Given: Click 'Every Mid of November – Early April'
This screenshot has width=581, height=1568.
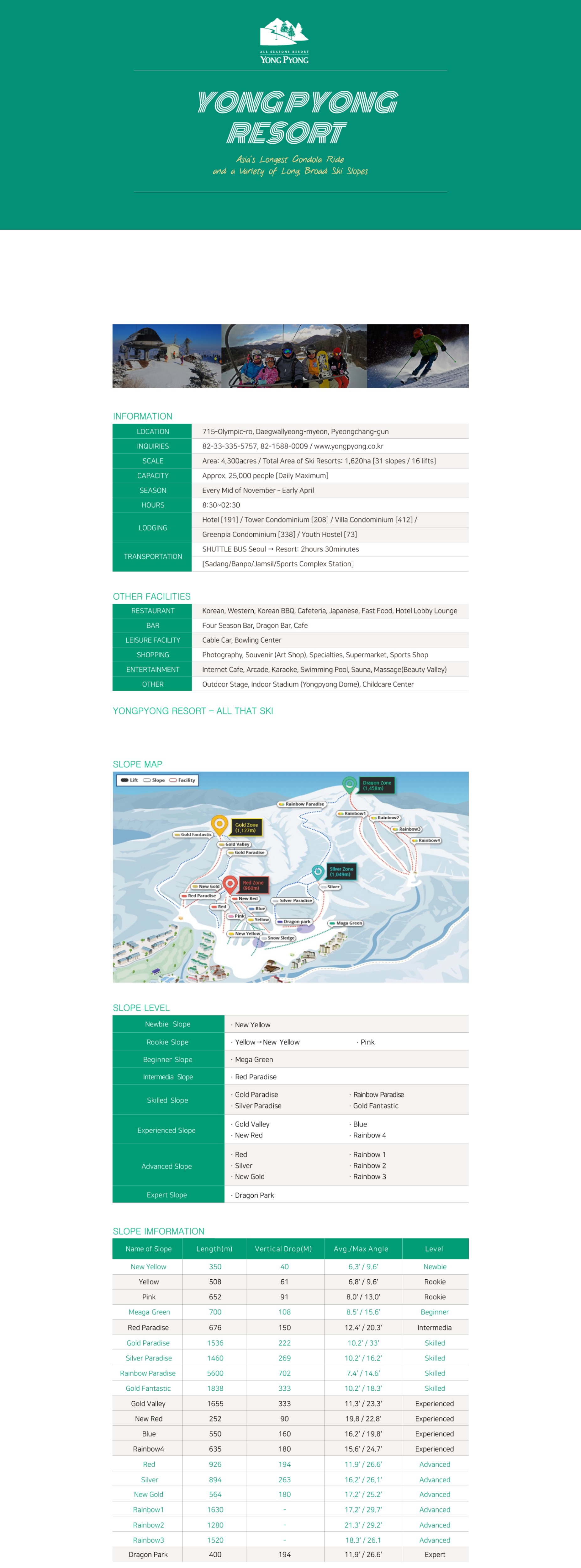Looking at the screenshot, I should (258, 491).
